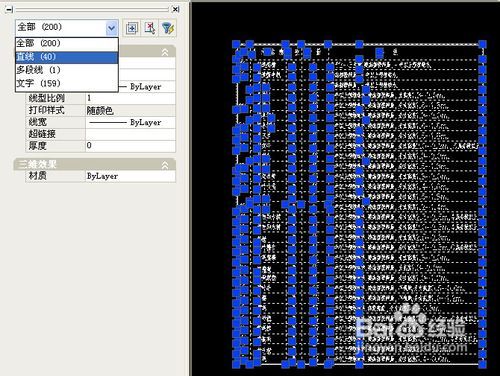500x376 pixels.
Task: Open Quick Select funnel icon
Action: point(168,28)
